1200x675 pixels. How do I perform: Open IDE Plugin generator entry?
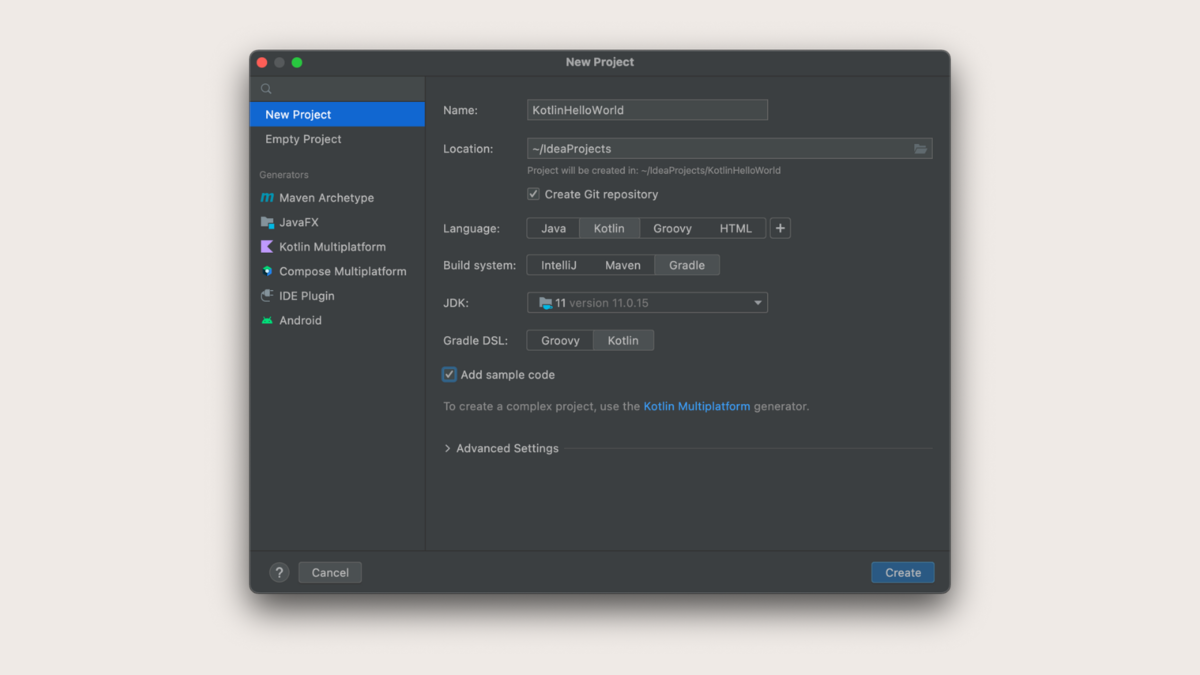337,296
